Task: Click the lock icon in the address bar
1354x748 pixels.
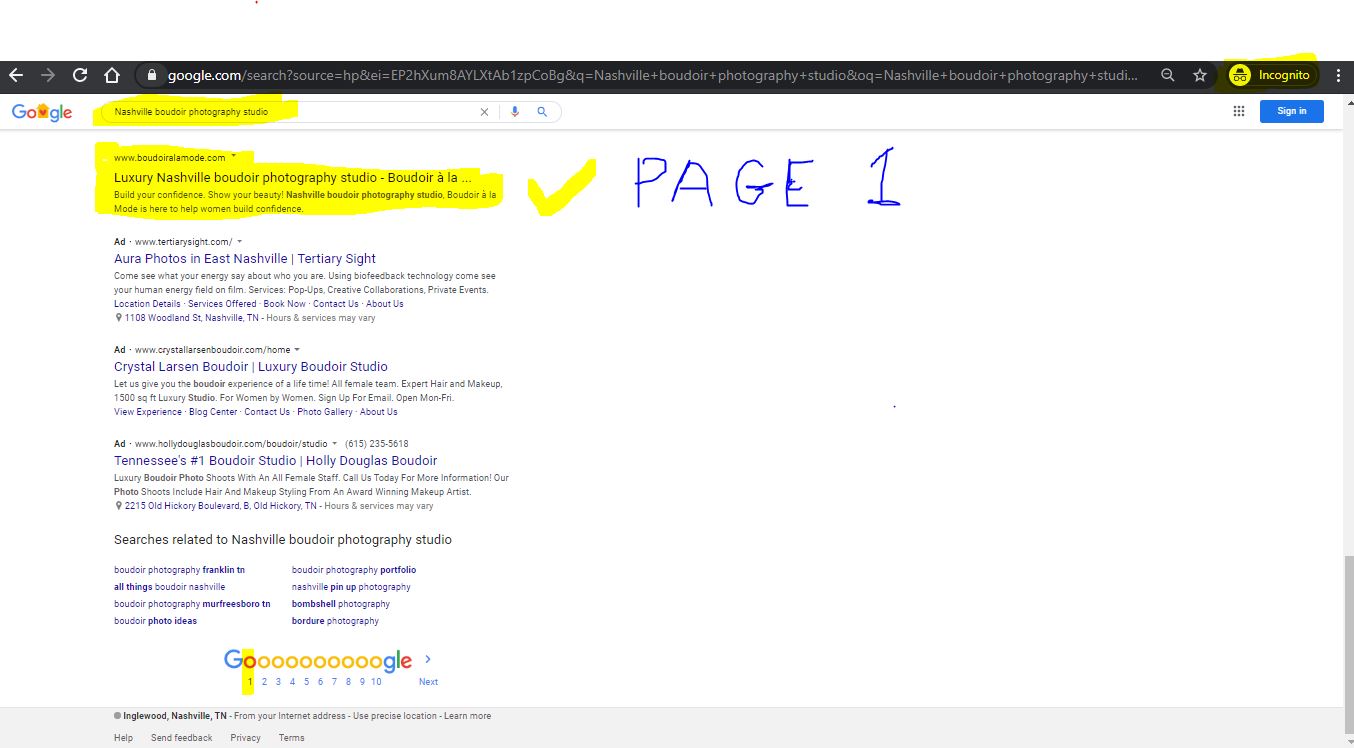Action: click(x=152, y=75)
